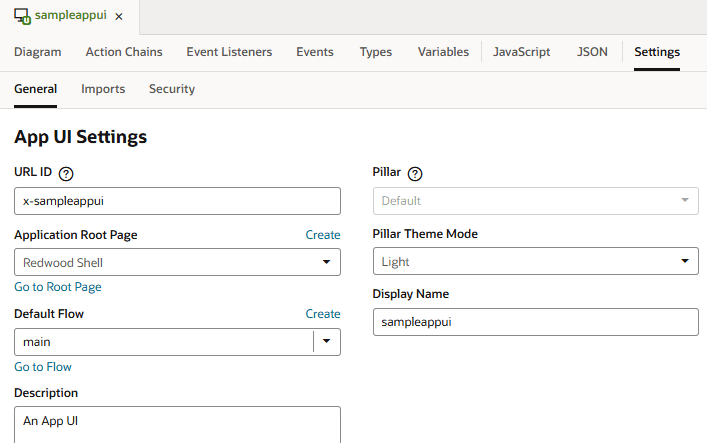Click the Redwood Shell value in combo box
The height and width of the screenshot is (443, 707).
(x=63, y=263)
